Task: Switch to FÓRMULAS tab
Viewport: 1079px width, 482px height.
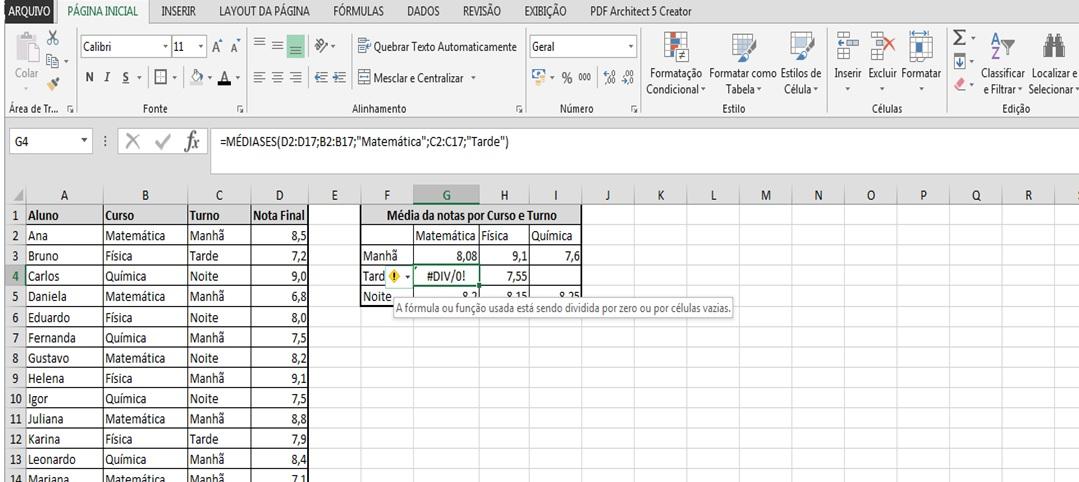Action: (359, 11)
